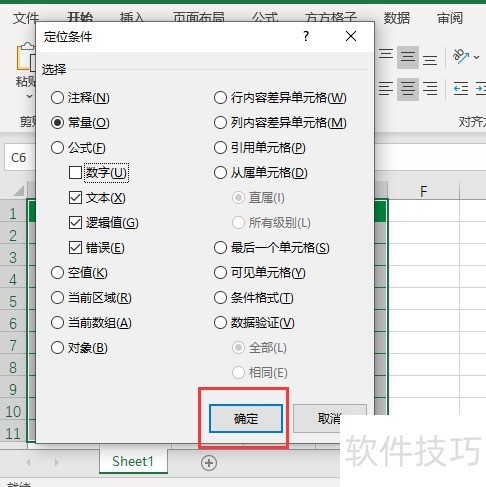Click the previous sheet scroll arrow
This screenshot has height=487, width=486.
pyautogui.click(x=28, y=462)
